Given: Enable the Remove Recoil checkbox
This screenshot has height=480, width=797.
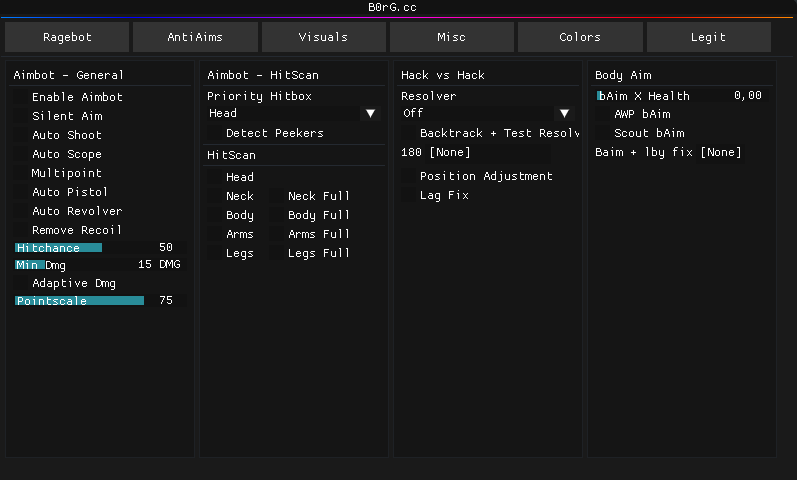Looking at the screenshot, I should 22,231.
